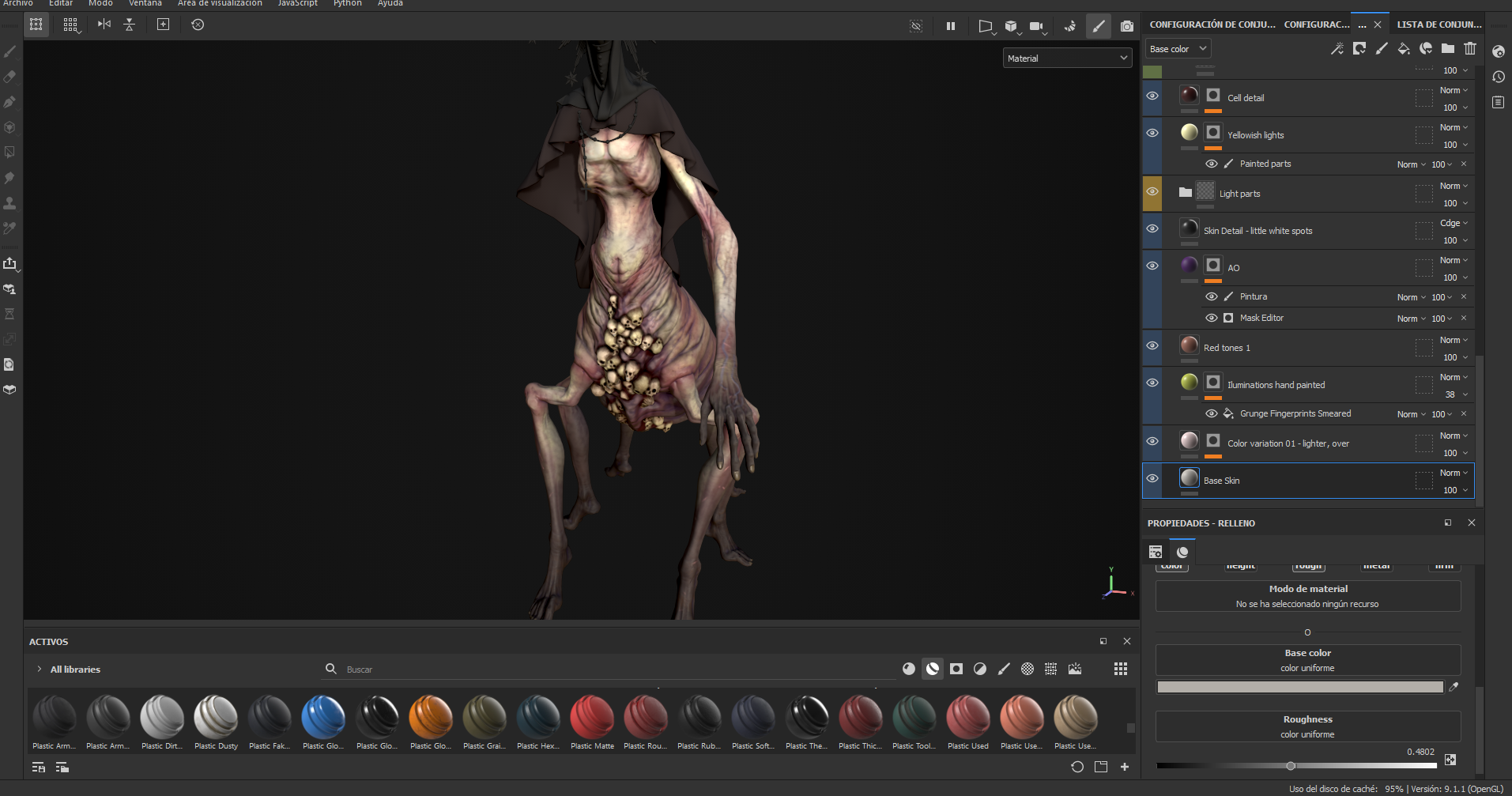Switch to the Lista de conjun... tab
The height and width of the screenshot is (796, 1512).
[x=1438, y=25]
